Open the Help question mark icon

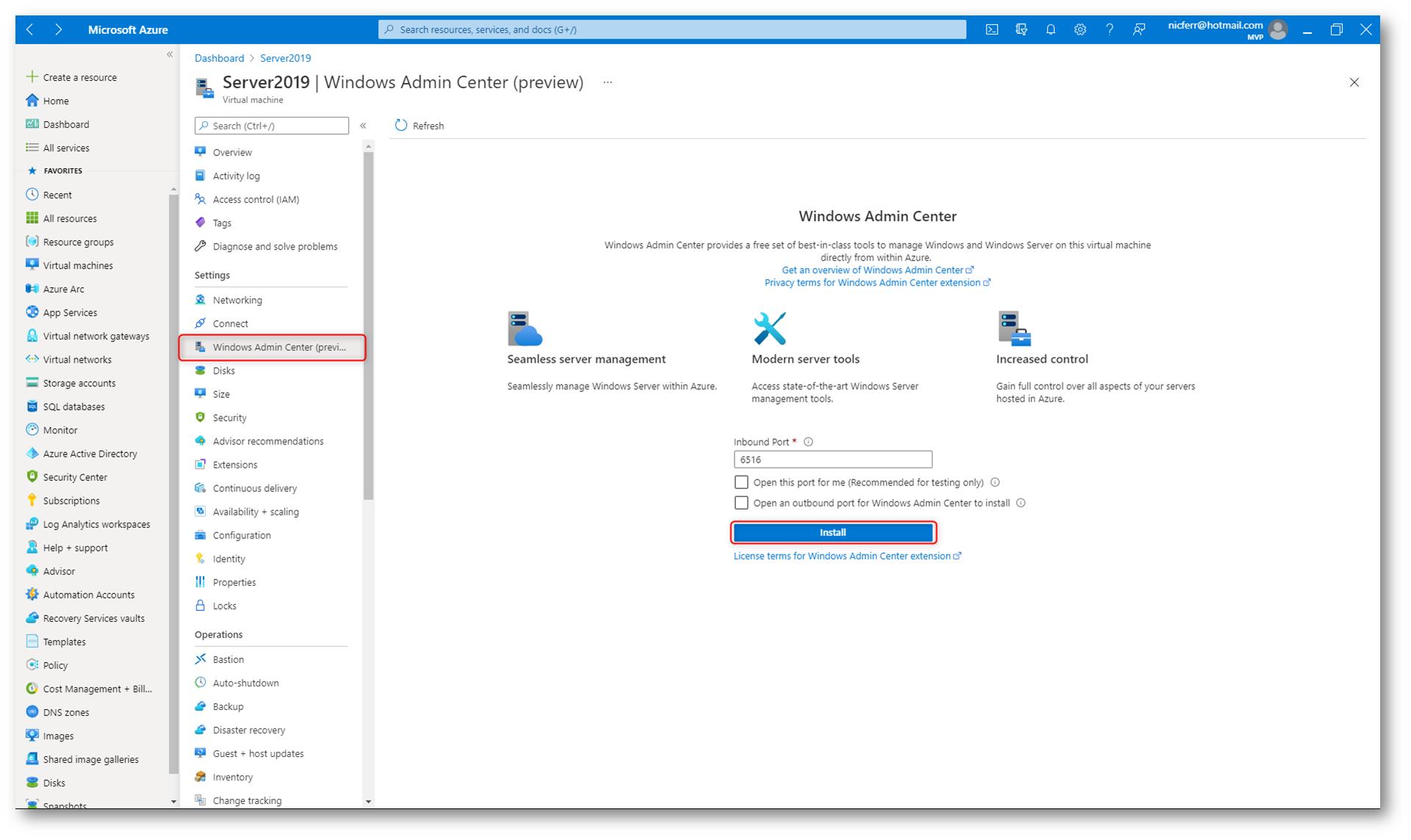pyautogui.click(x=1109, y=29)
